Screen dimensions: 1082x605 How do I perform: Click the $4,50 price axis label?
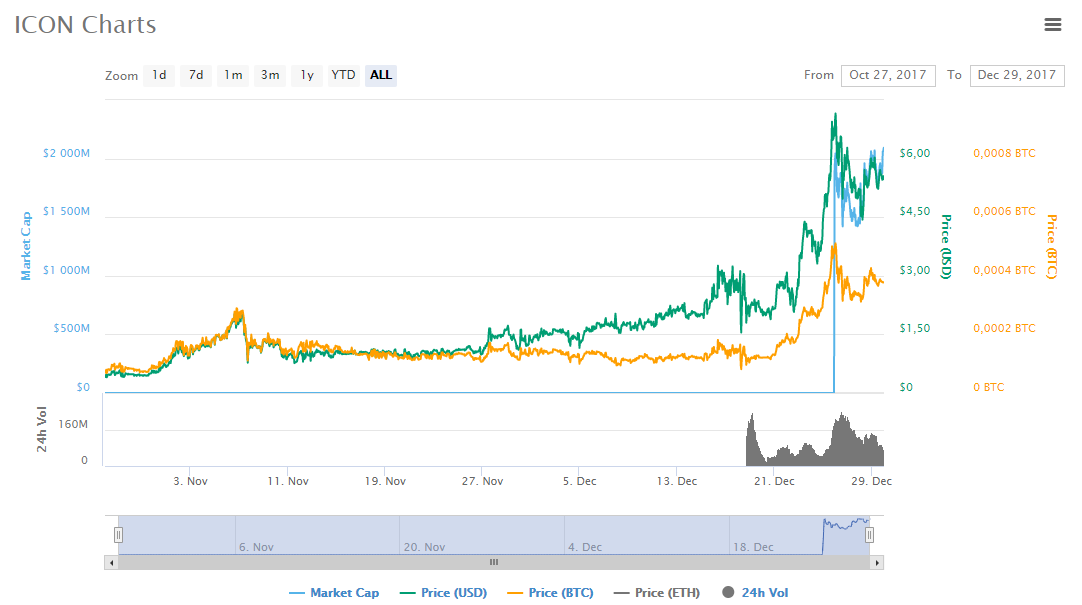pos(914,211)
